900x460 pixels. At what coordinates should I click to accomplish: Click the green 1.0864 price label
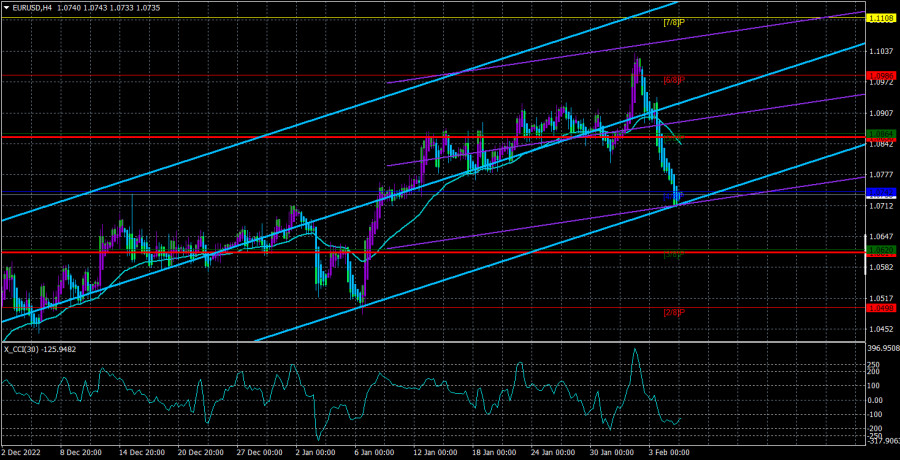point(880,134)
